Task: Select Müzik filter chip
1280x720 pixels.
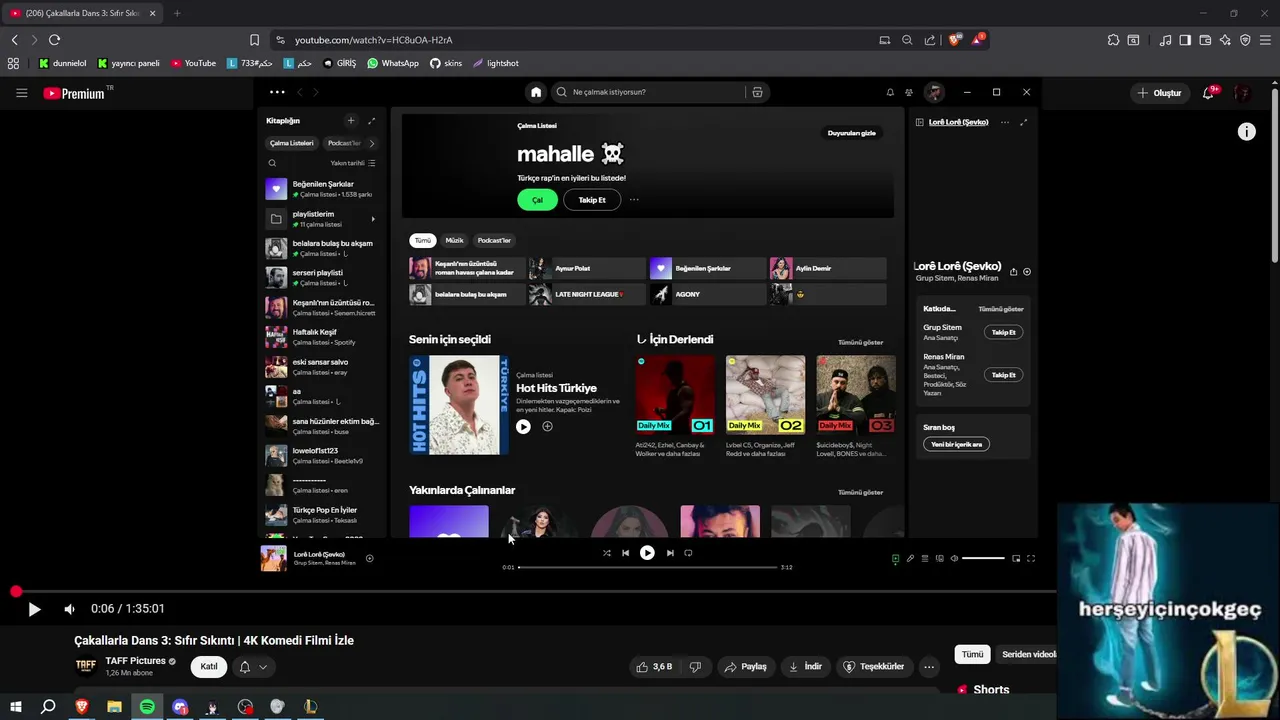Action: click(454, 241)
